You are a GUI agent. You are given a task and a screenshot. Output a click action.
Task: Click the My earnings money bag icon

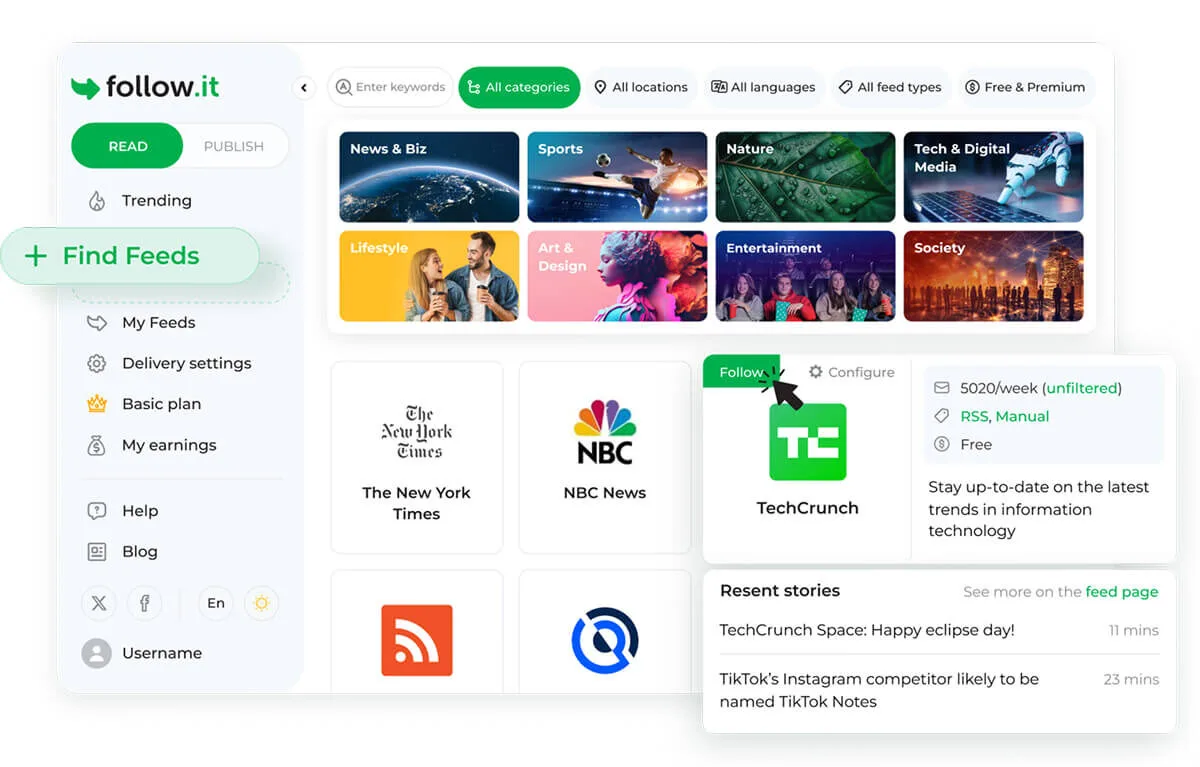[x=97, y=446]
